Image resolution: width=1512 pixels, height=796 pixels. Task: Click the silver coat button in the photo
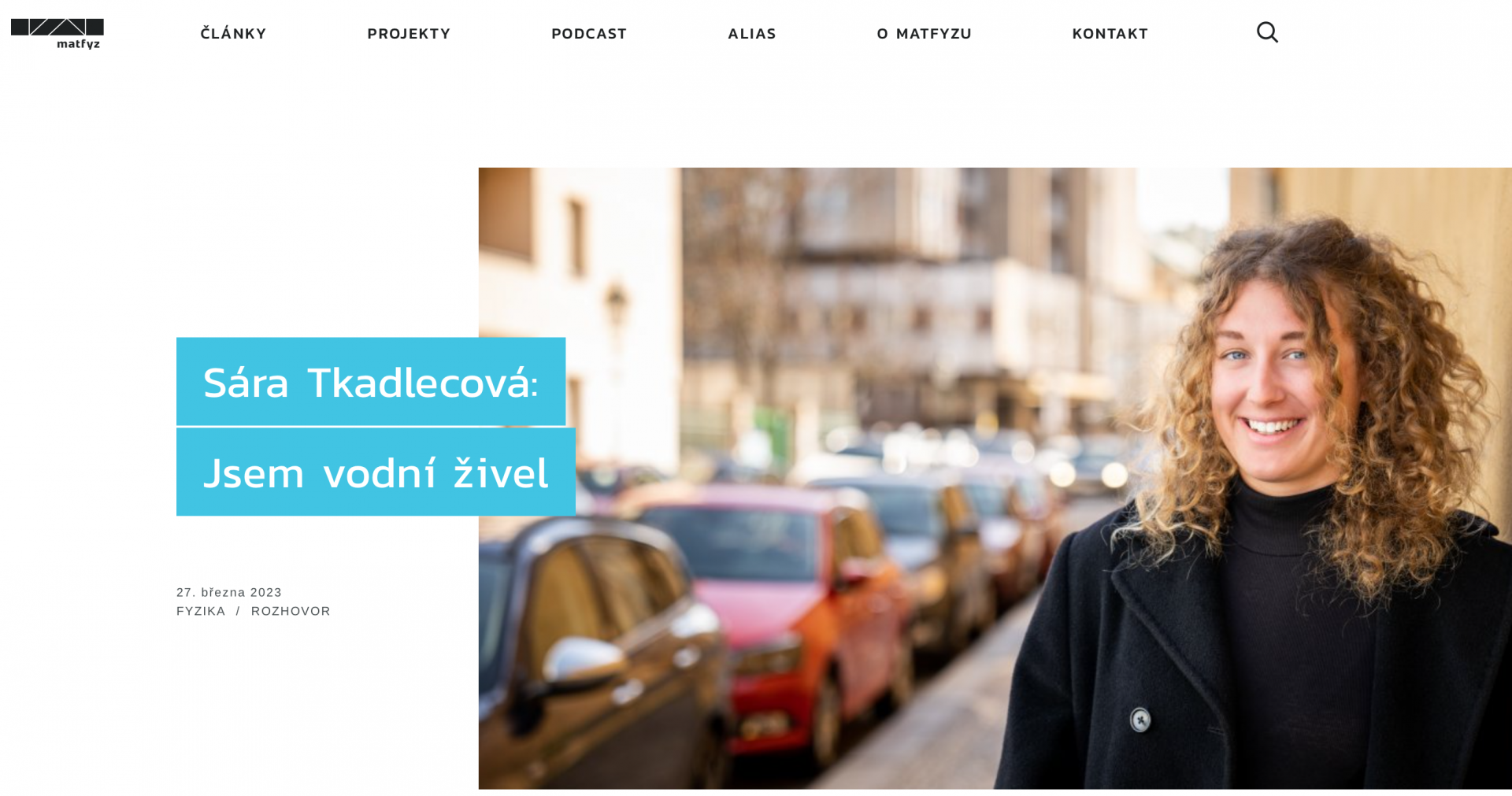(1140, 720)
